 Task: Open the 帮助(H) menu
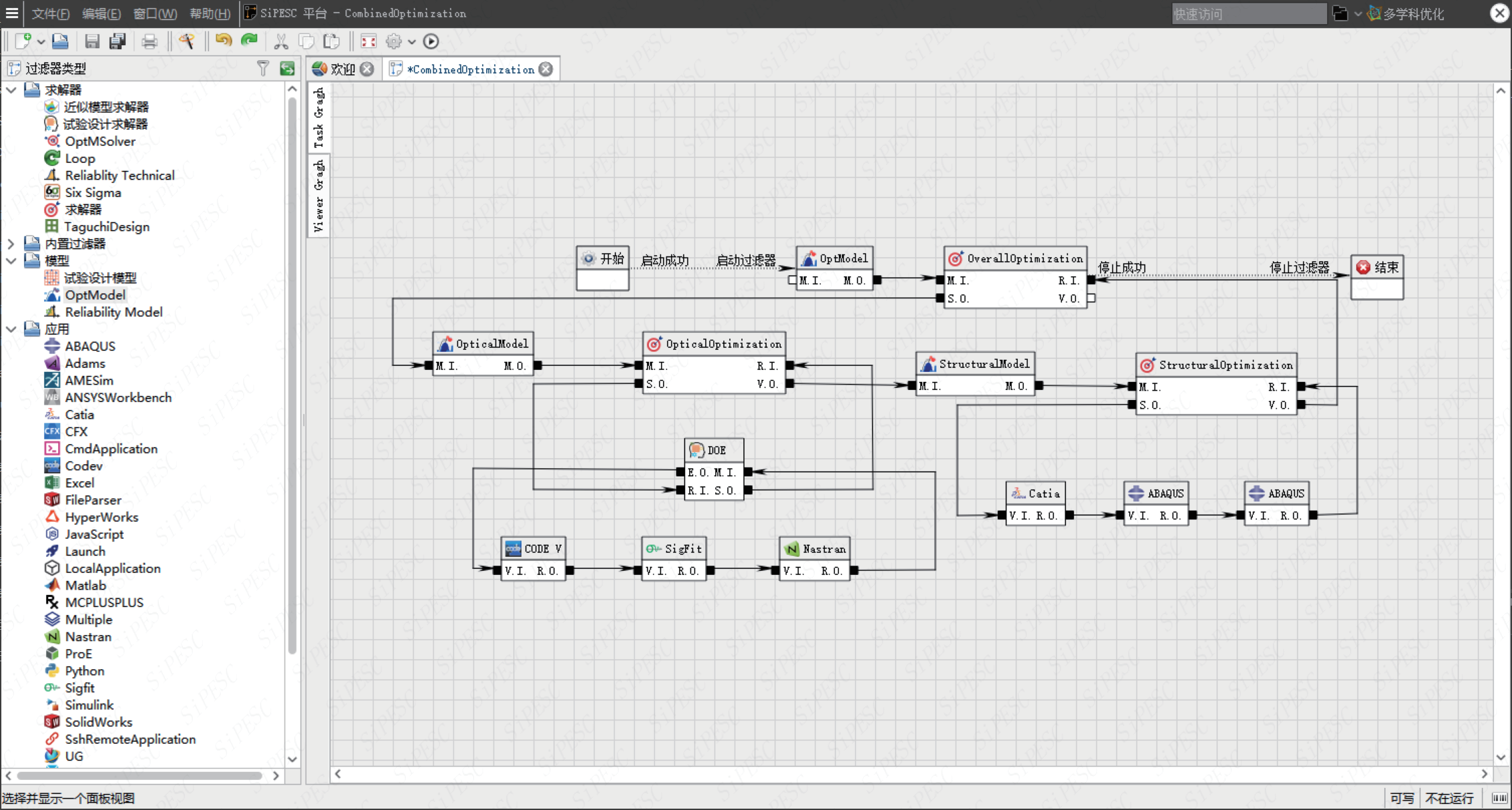coord(210,13)
